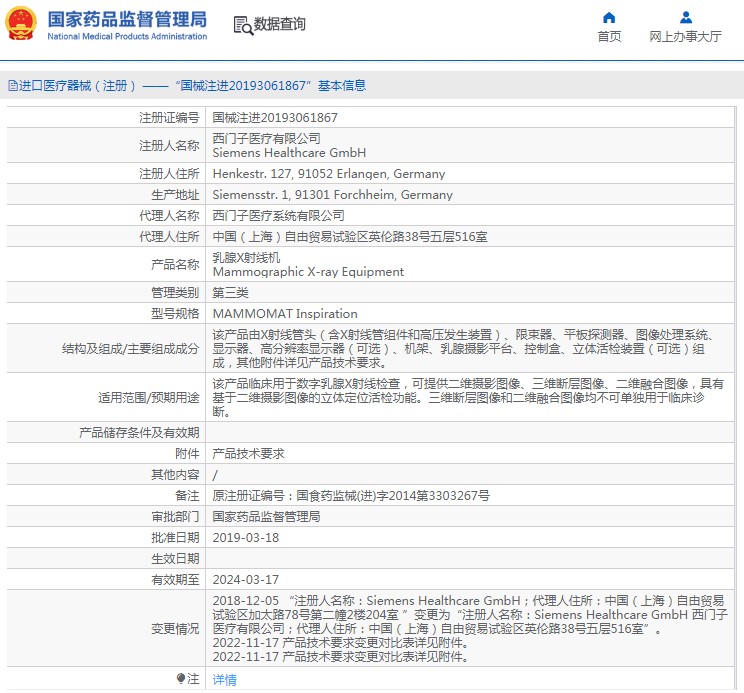Click the 详情 link
744x693 pixels.
point(224,680)
